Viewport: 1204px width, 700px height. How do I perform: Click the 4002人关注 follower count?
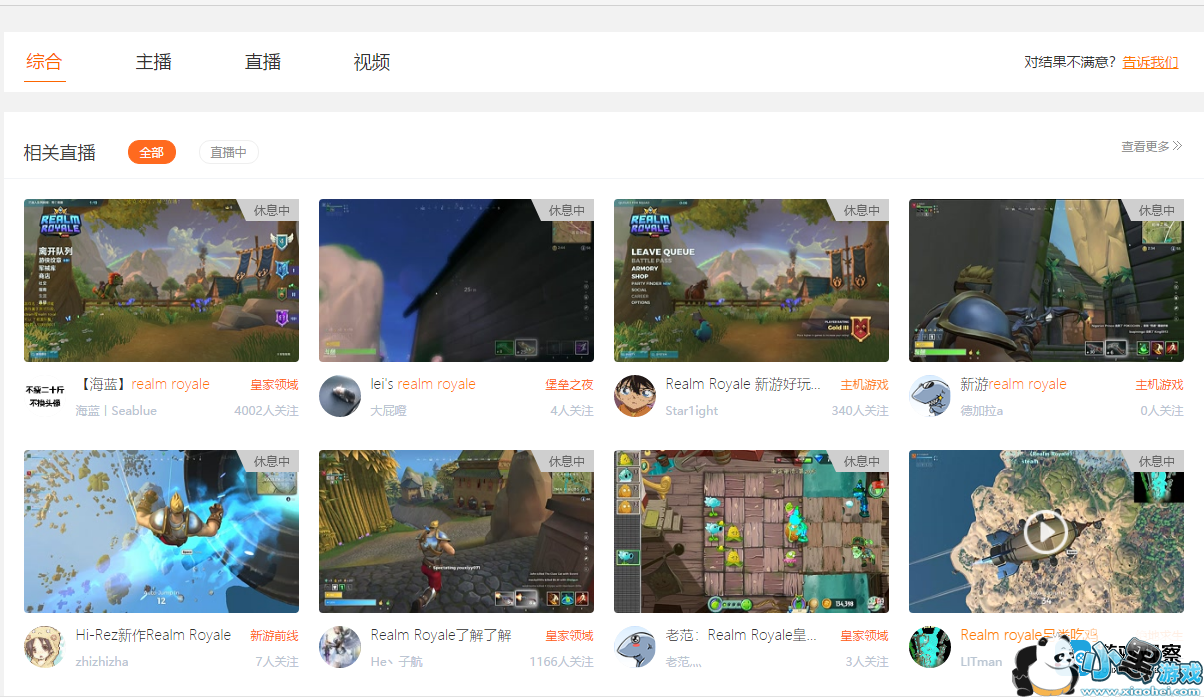[266, 411]
